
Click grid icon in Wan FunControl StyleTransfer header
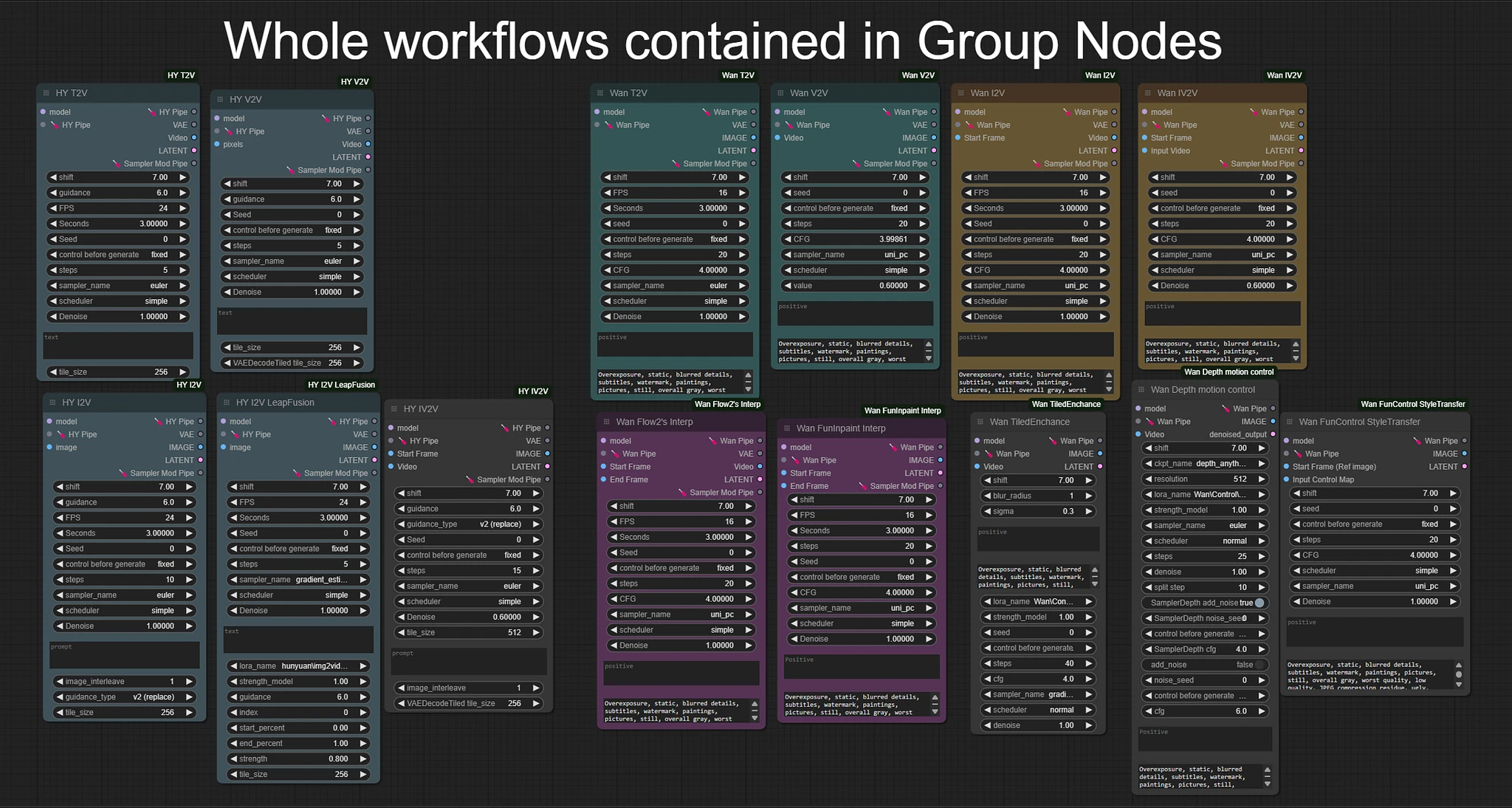(x=1290, y=422)
